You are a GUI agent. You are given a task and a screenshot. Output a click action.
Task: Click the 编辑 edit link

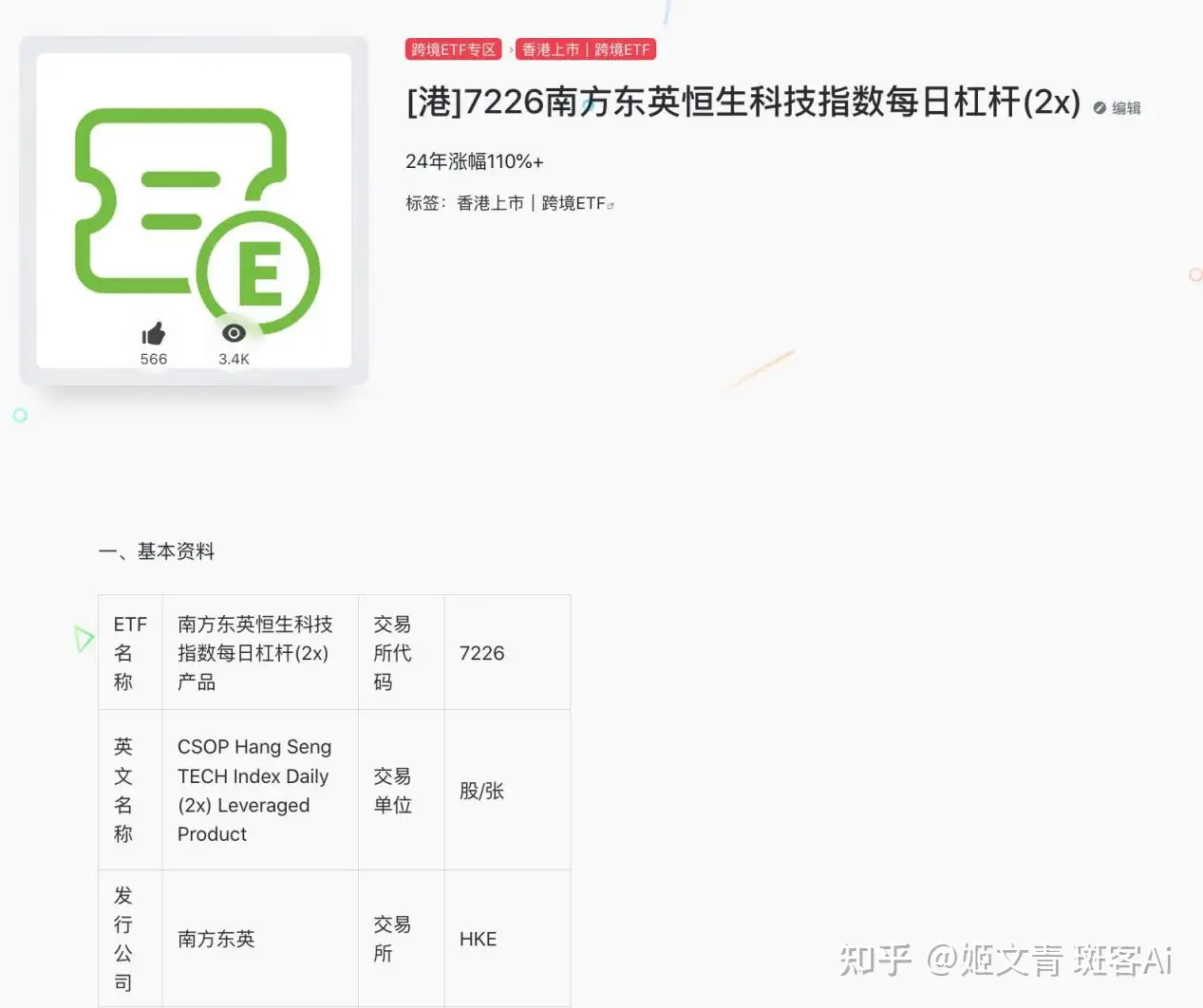[x=1126, y=108]
